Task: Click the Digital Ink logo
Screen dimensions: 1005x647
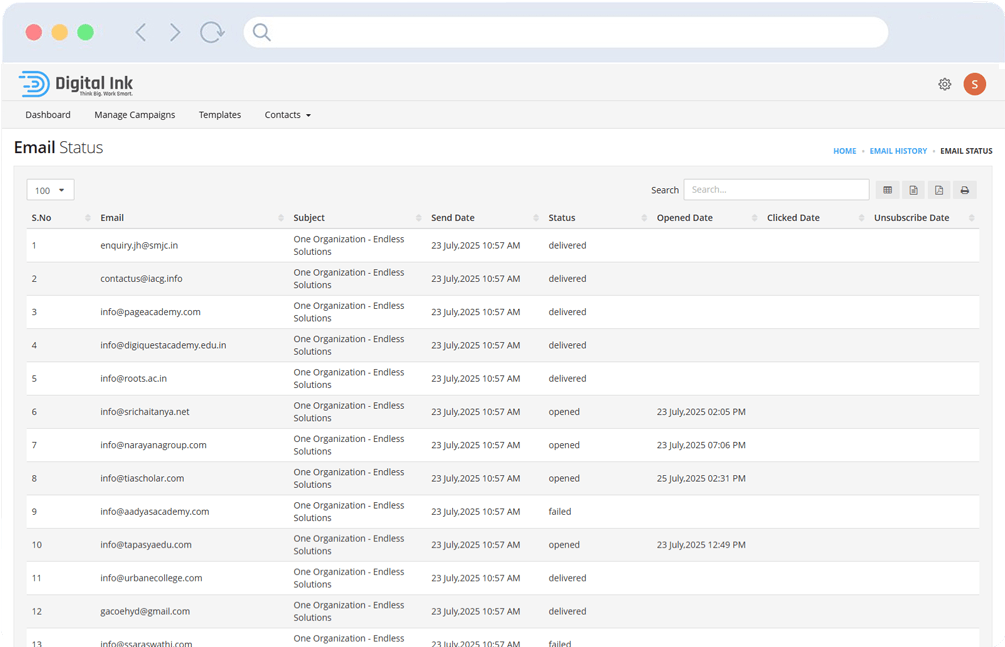Action: coord(76,85)
